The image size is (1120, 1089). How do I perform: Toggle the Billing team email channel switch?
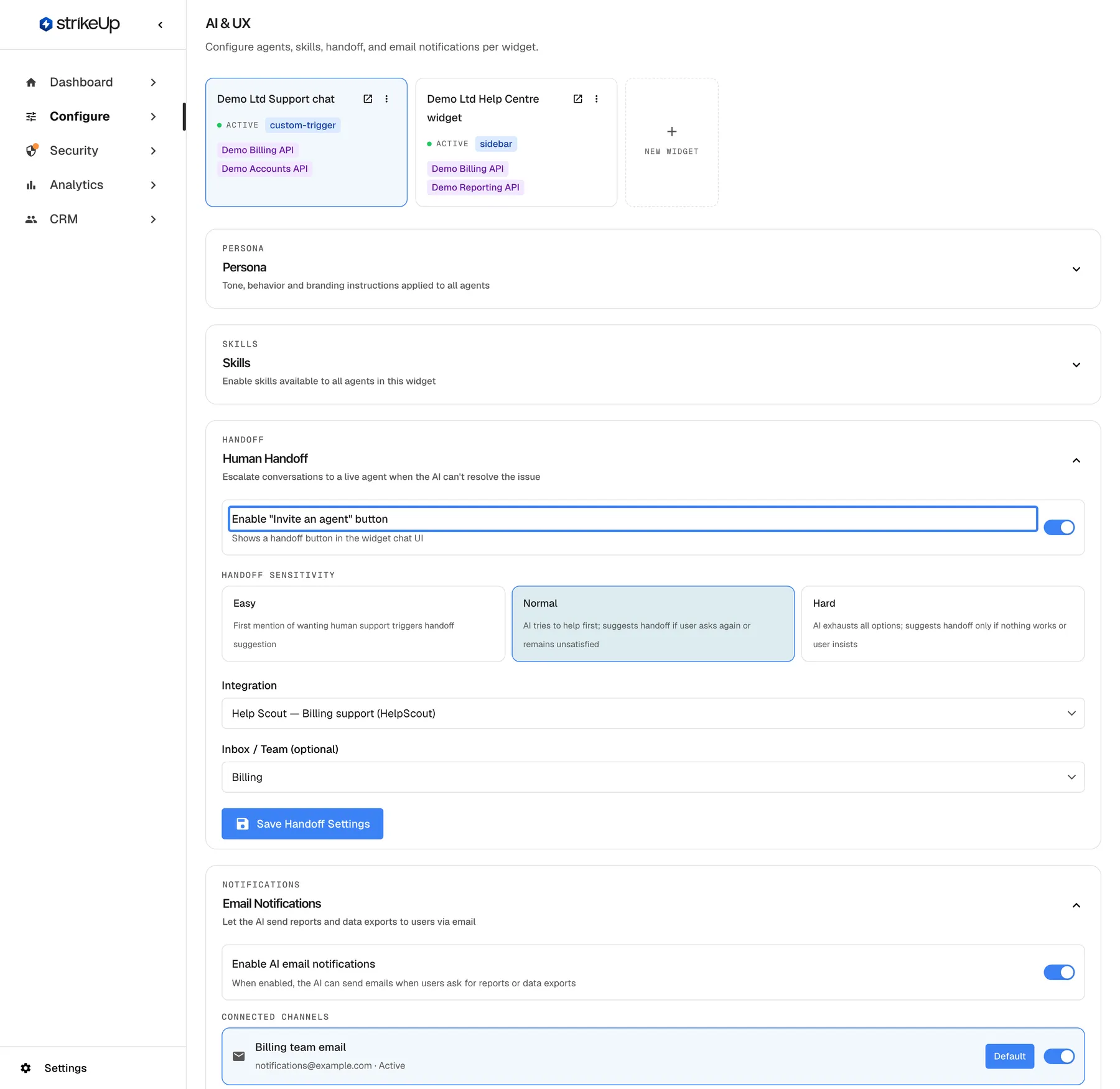[x=1059, y=1056]
